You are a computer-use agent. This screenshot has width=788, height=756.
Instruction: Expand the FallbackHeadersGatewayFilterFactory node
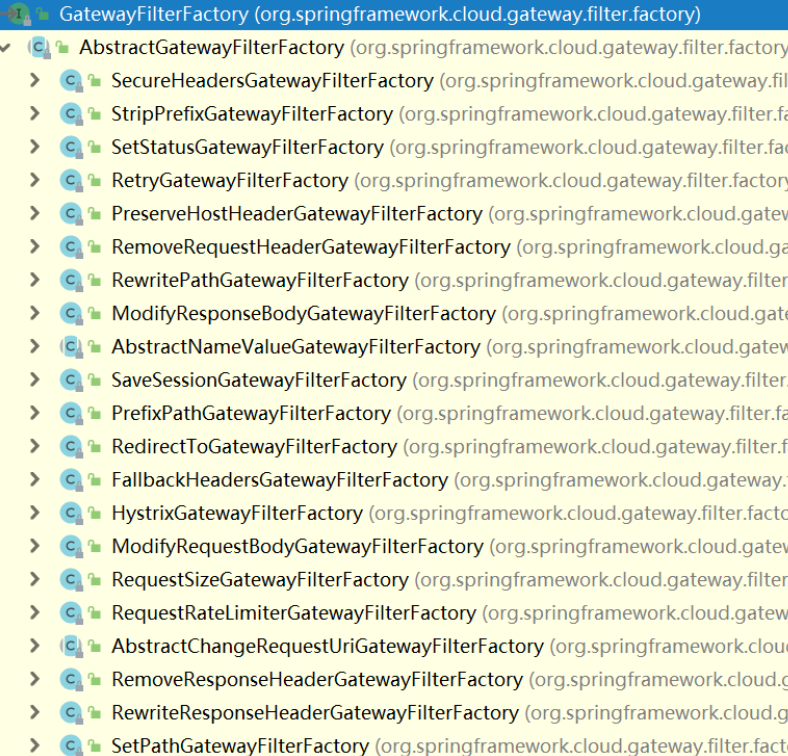[35, 480]
